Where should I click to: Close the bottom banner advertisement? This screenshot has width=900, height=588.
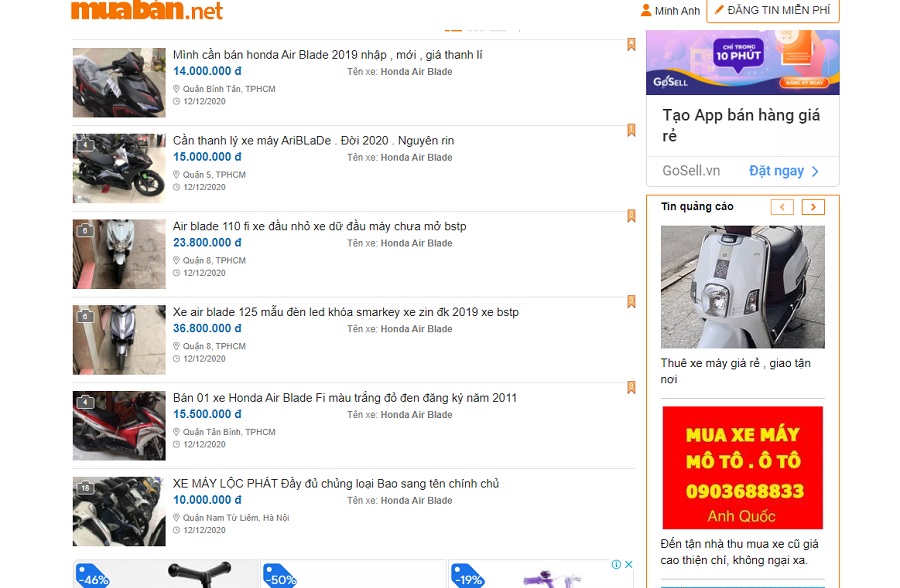[x=629, y=564]
